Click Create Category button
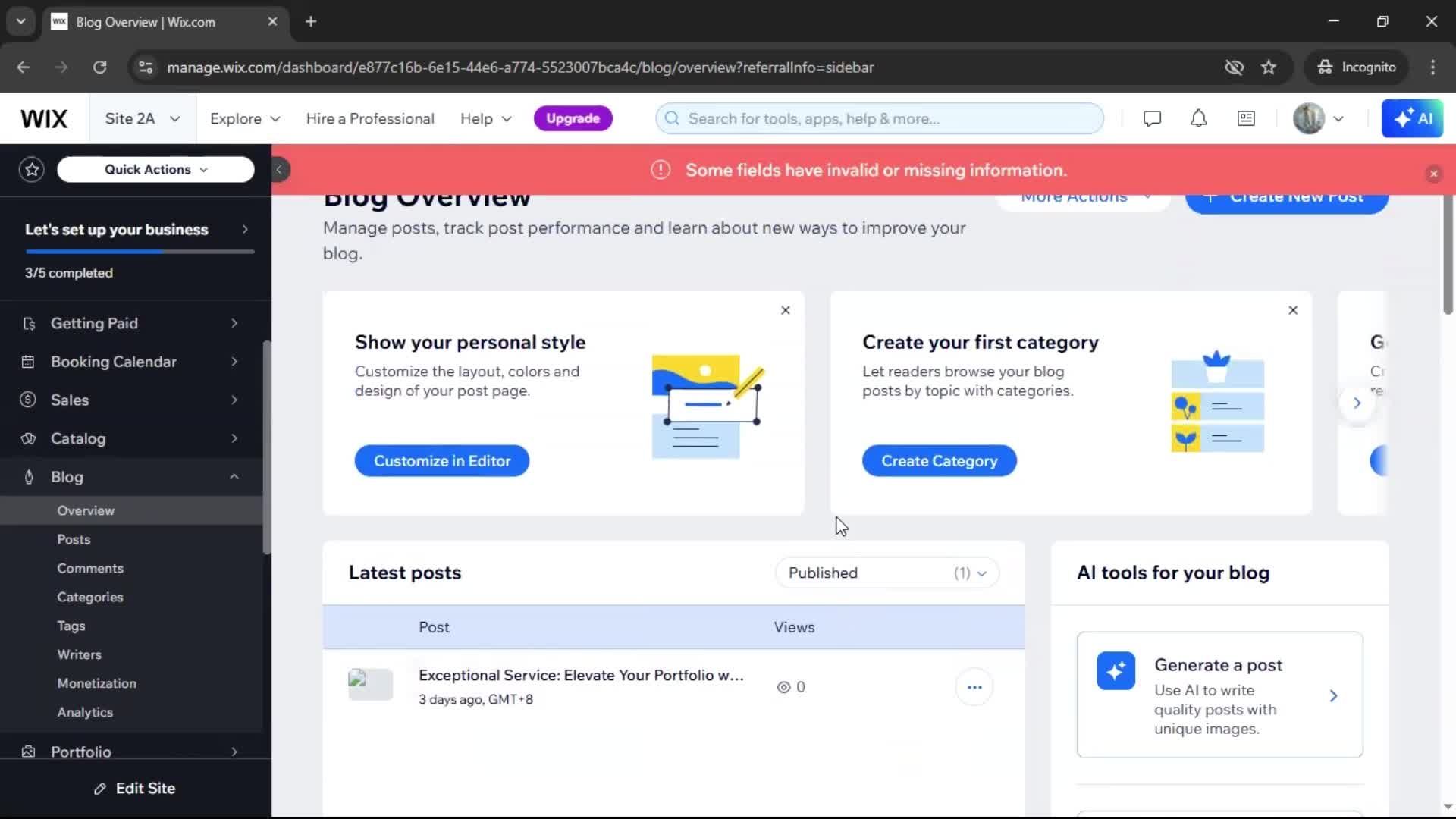Image resolution: width=1456 pixels, height=819 pixels. [939, 461]
